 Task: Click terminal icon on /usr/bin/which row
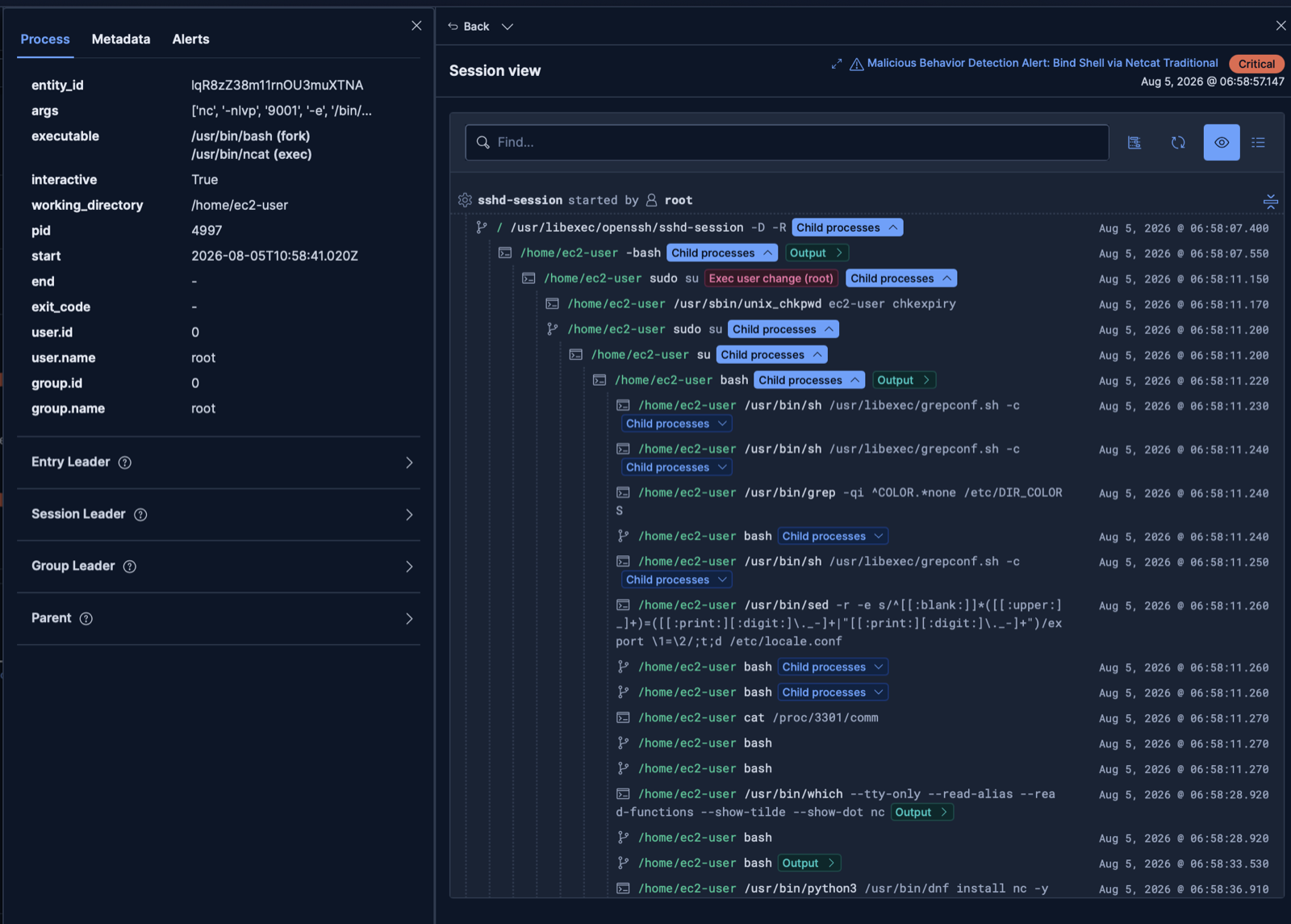tap(623, 794)
